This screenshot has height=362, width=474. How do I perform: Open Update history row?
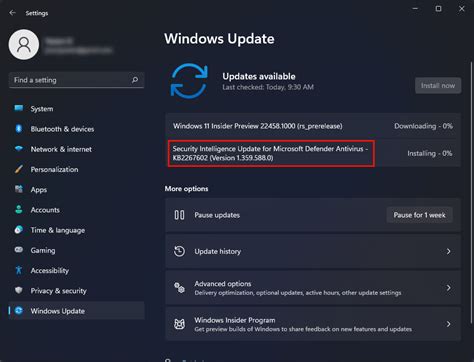pyautogui.click(x=313, y=251)
